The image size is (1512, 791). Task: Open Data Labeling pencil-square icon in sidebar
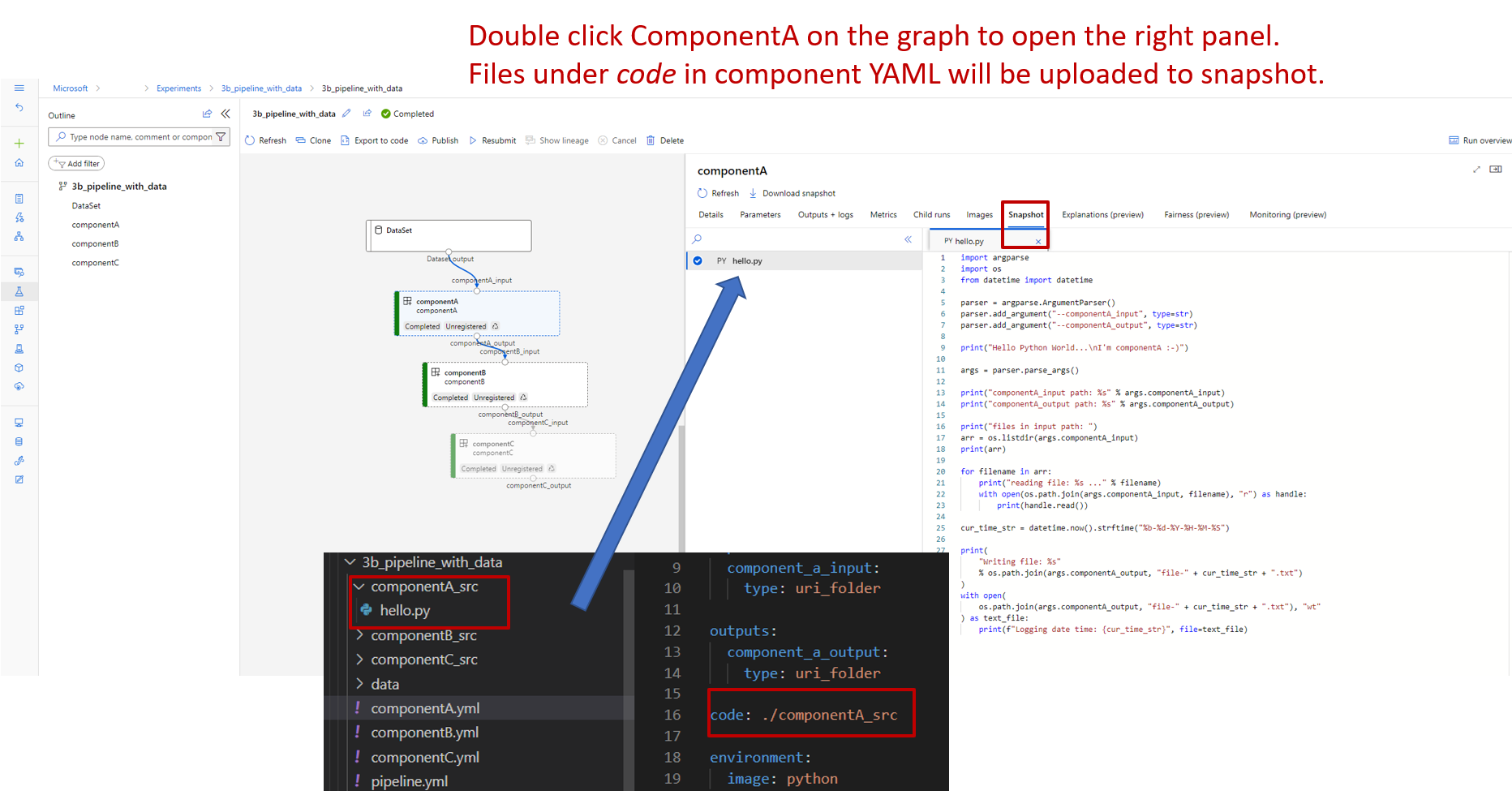point(19,479)
